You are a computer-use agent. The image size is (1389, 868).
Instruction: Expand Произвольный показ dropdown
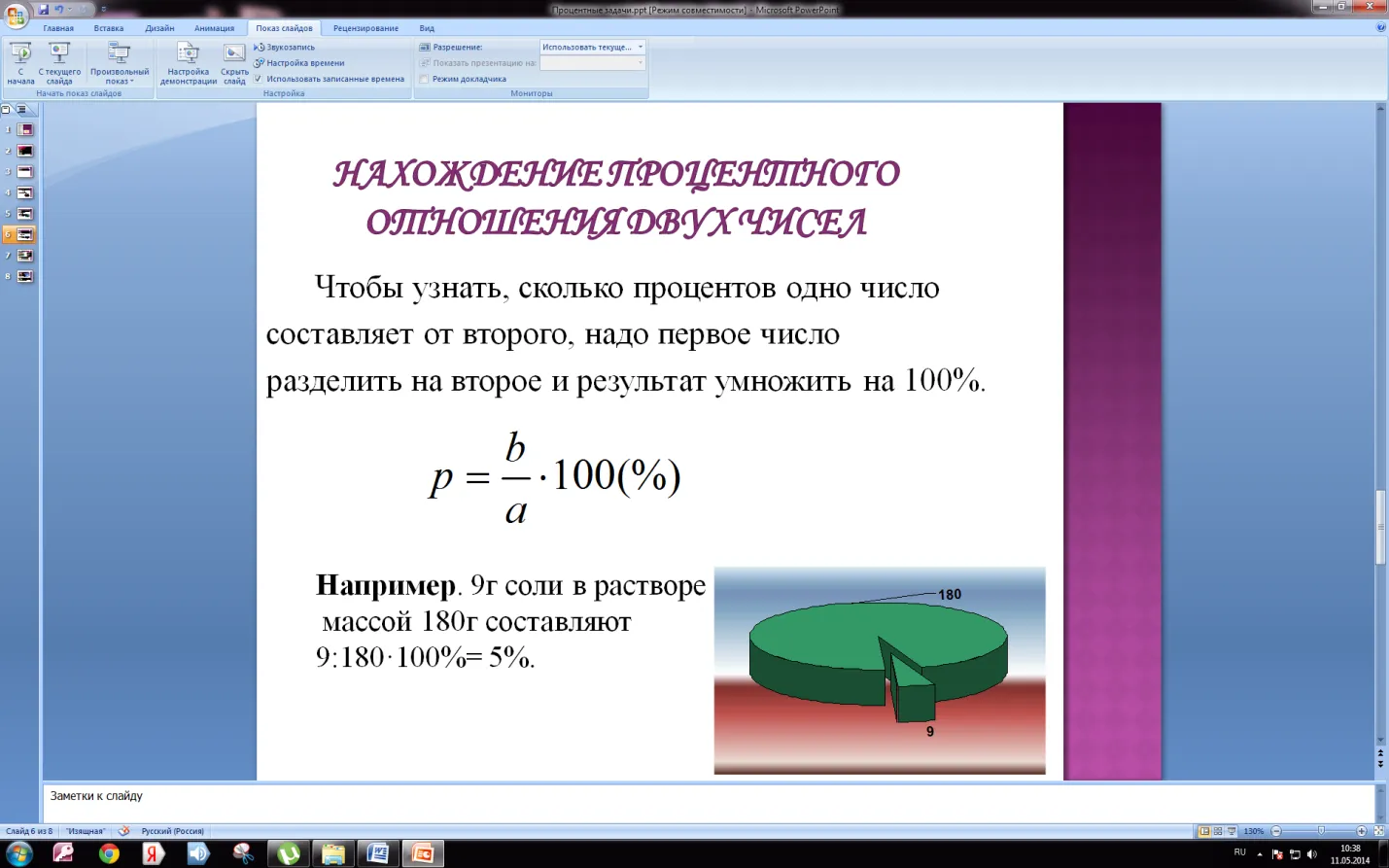(120, 63)
